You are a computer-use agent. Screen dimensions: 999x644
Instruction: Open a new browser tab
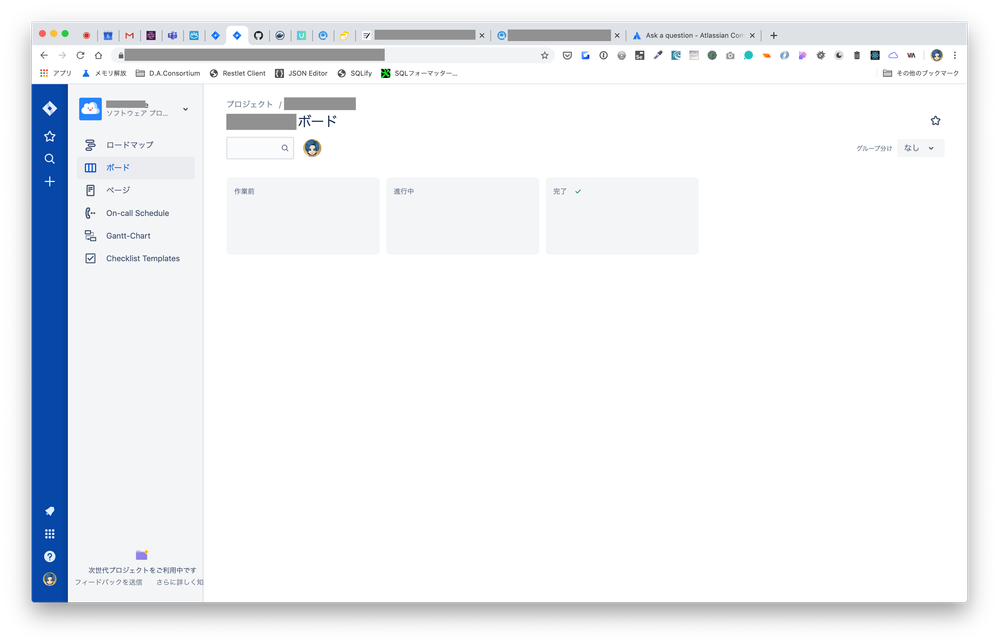click(773, 36)
